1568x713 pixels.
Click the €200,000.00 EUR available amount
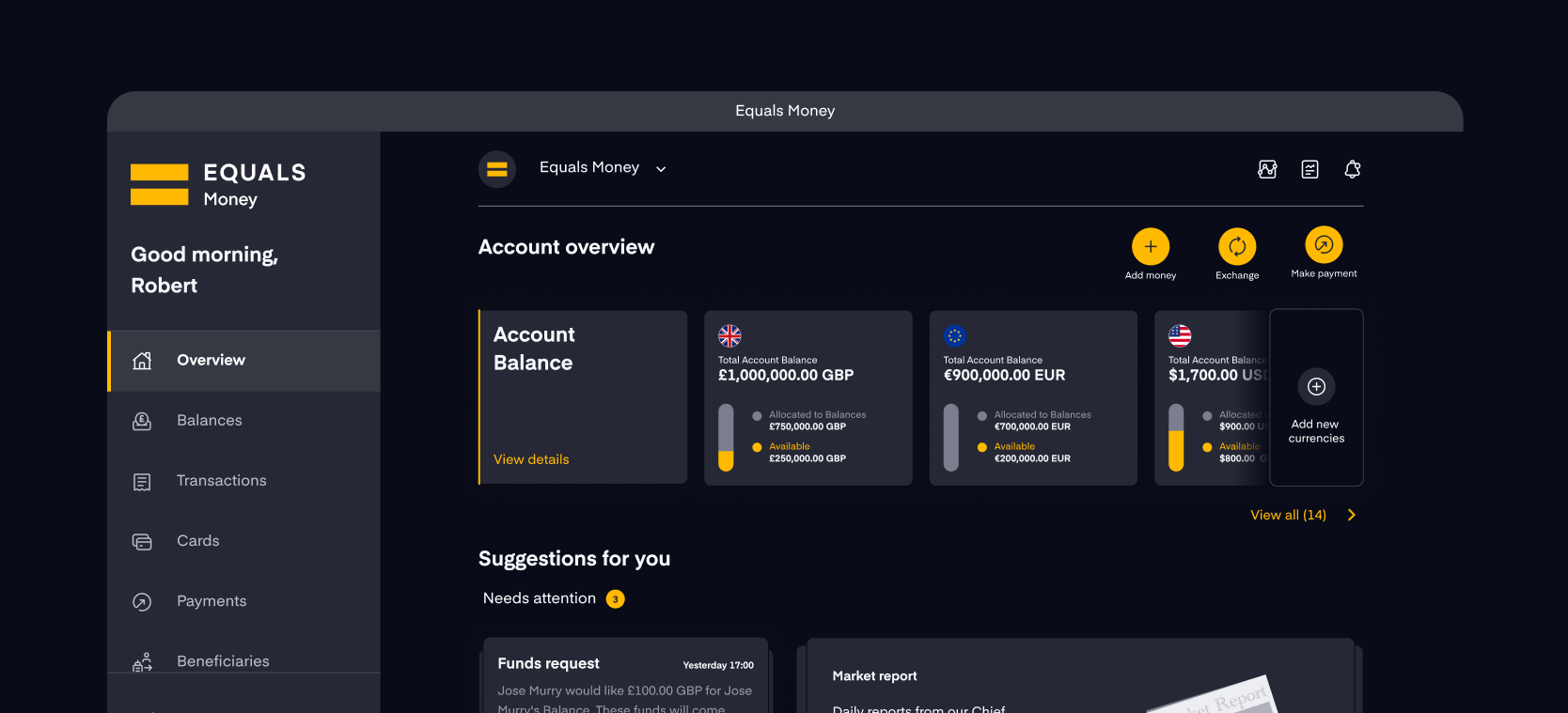pyautogui.click(x=1032, y=458)
